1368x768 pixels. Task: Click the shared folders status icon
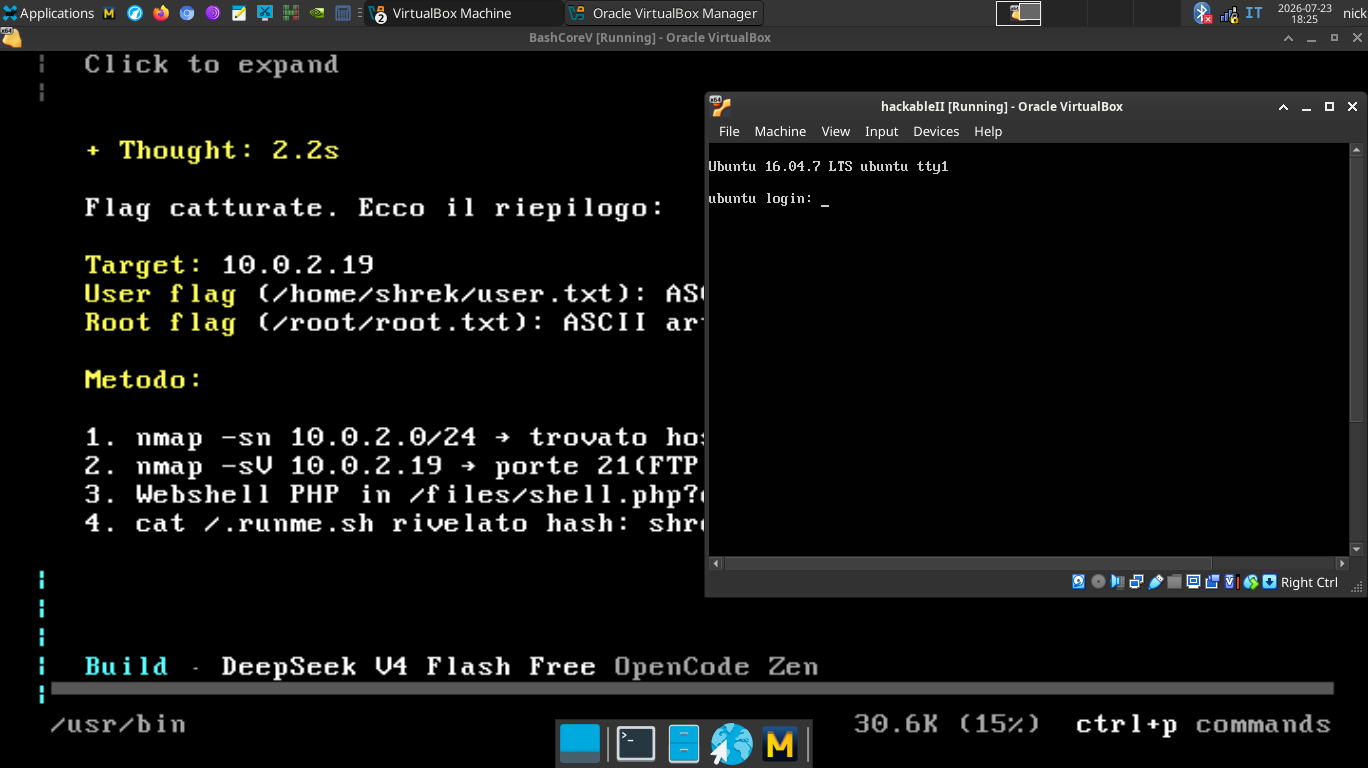click(1174, 582)
